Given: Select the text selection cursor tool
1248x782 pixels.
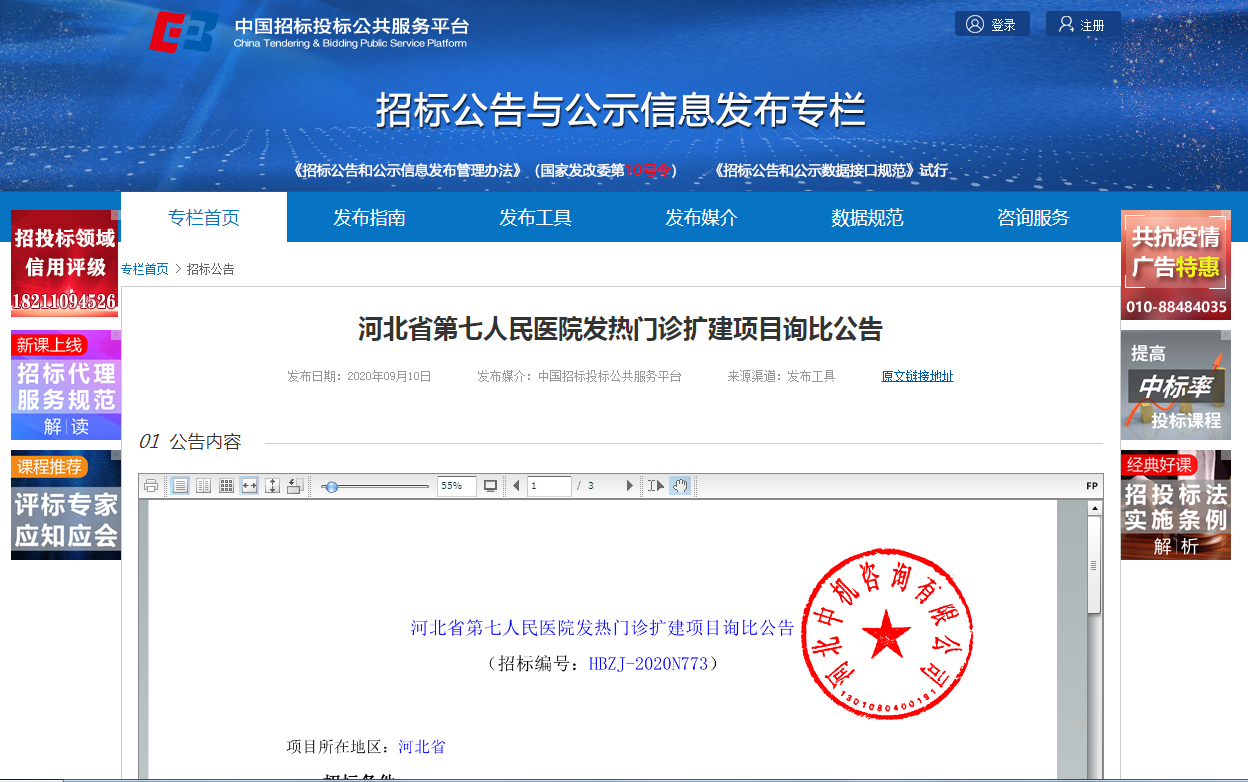Looking at the screenshot, I should pyautogui.click(x=656, y=486).
